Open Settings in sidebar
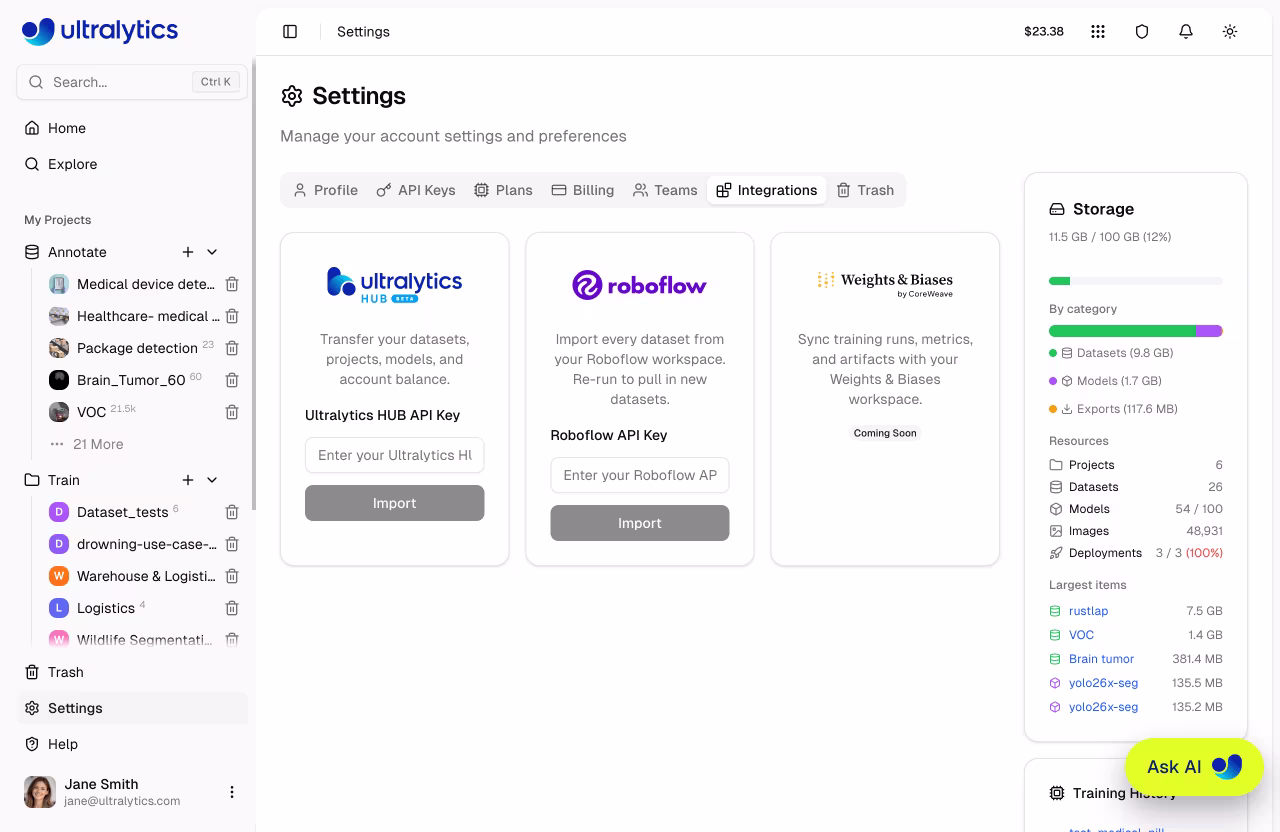The height and width of the screenshot is (832, 1280). (132, 708)
